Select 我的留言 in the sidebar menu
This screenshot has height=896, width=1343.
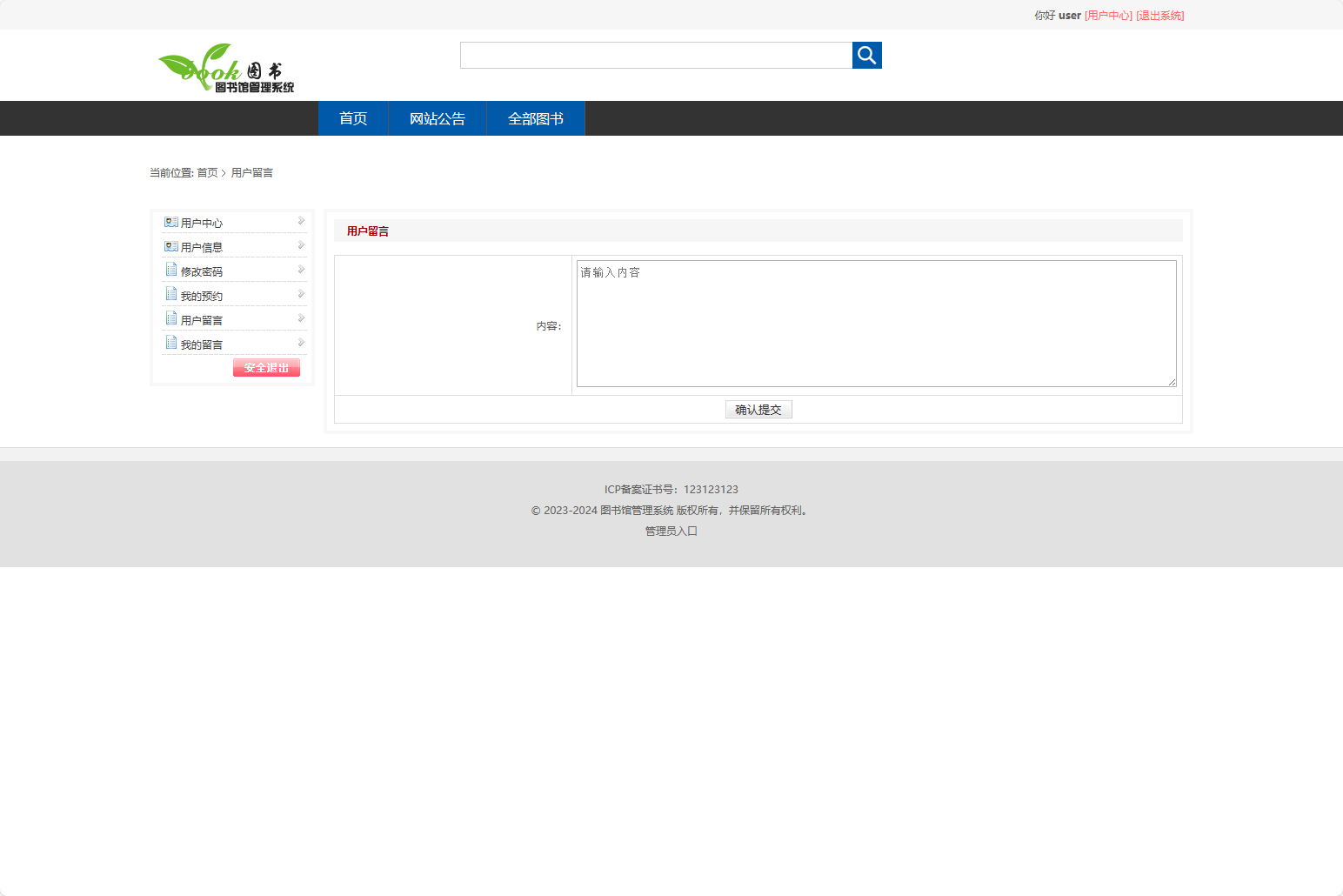(x=202, y=345)
